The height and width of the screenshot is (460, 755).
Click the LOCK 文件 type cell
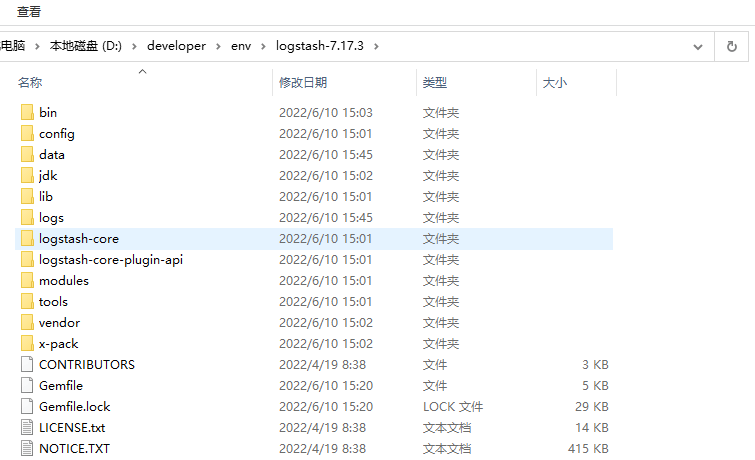453,407
